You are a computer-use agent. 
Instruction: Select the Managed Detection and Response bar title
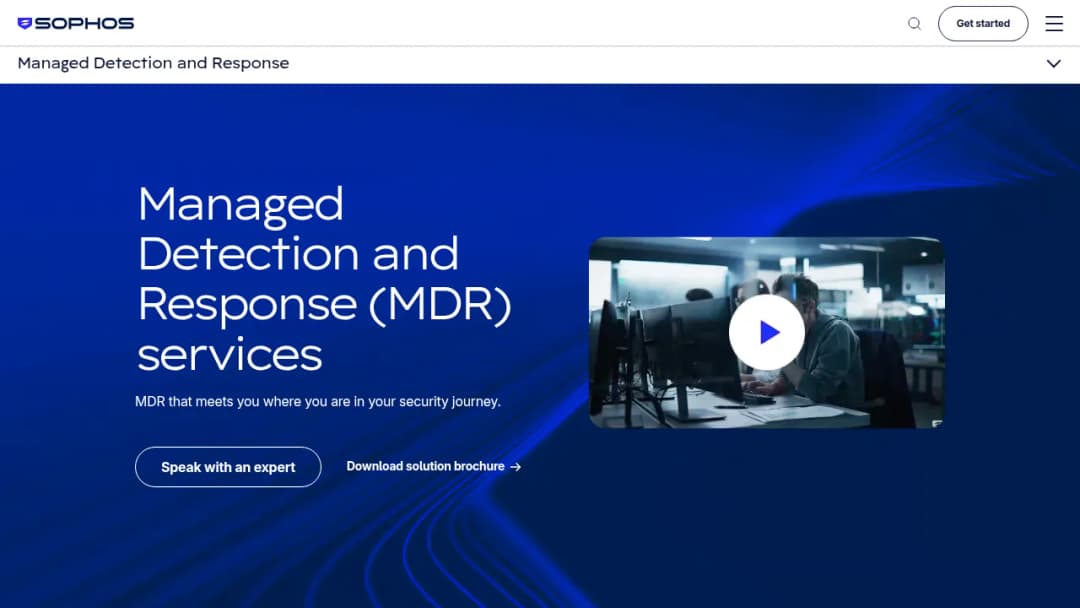click(153, 63)
